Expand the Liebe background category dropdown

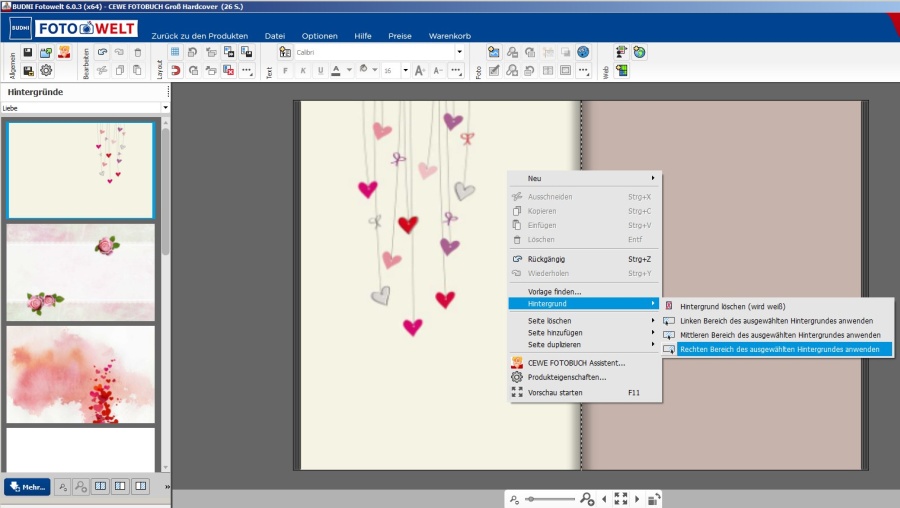[164, 108]
